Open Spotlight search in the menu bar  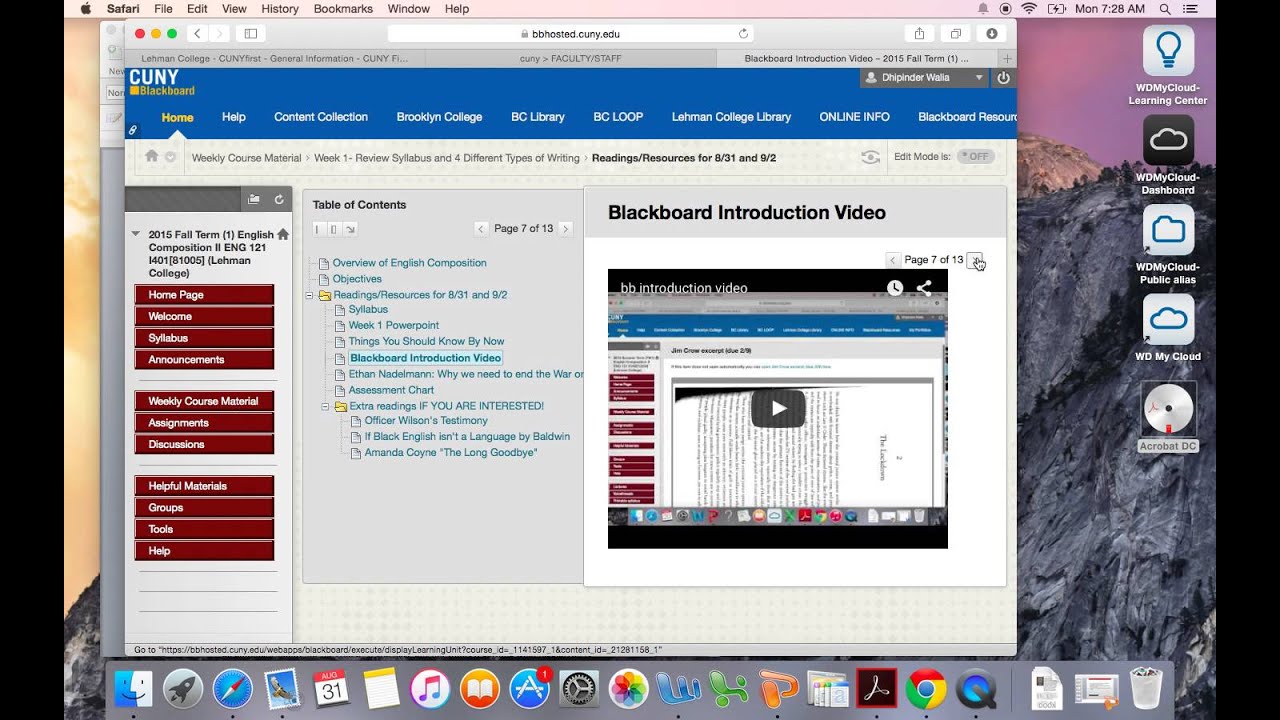coord(1165,9)
